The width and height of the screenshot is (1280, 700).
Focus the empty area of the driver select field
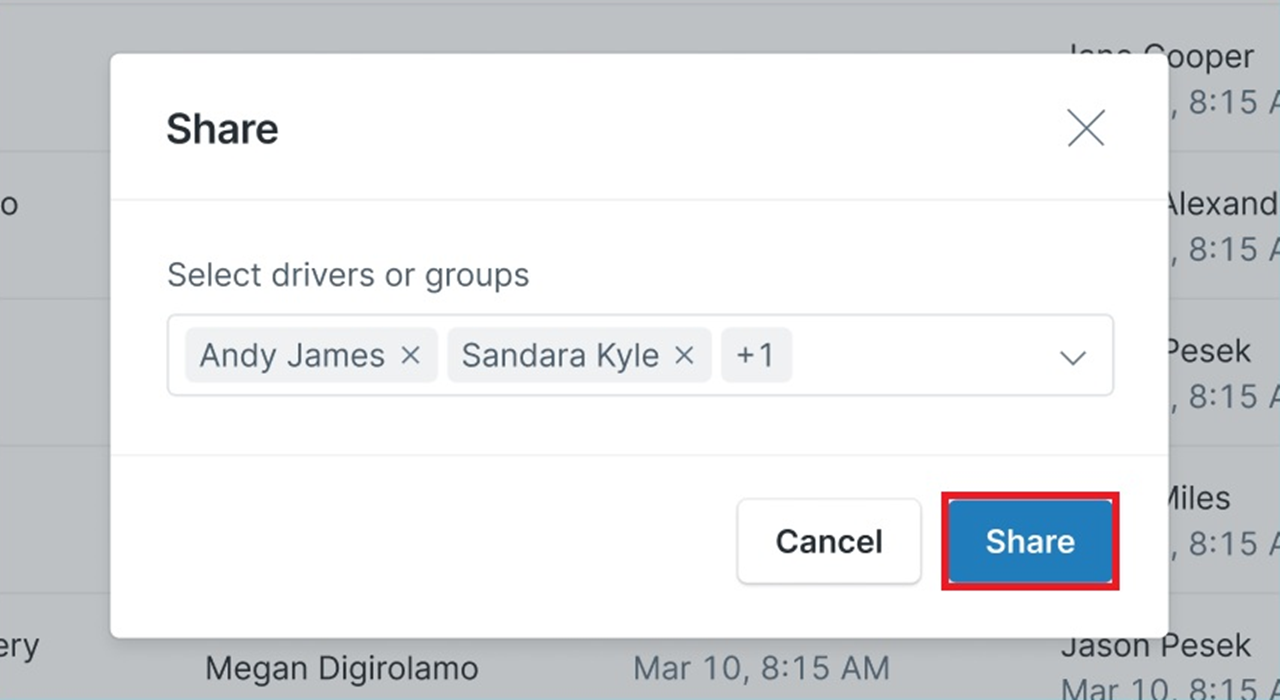[x=920, y=355]
